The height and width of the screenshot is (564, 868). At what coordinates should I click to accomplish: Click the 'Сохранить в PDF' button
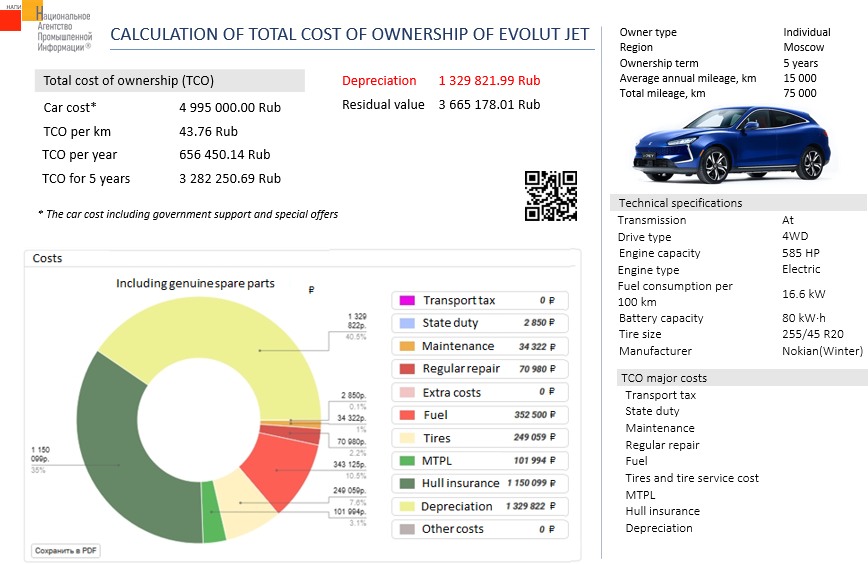coord(66,550)
